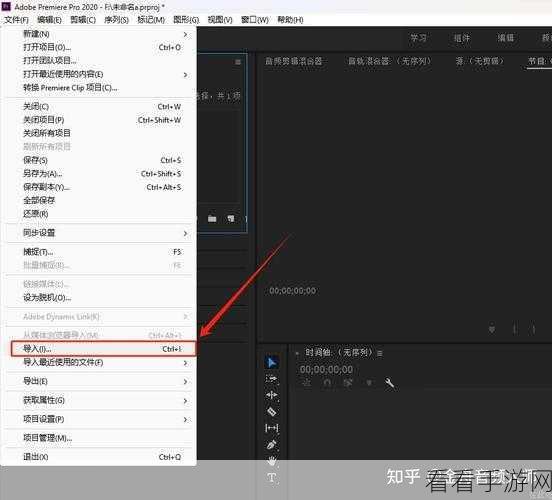Image resolution: width=552 pixels, height=500 pixels.
Task: Click the Add Marker icon in timeline
Action: coord(369,383)
